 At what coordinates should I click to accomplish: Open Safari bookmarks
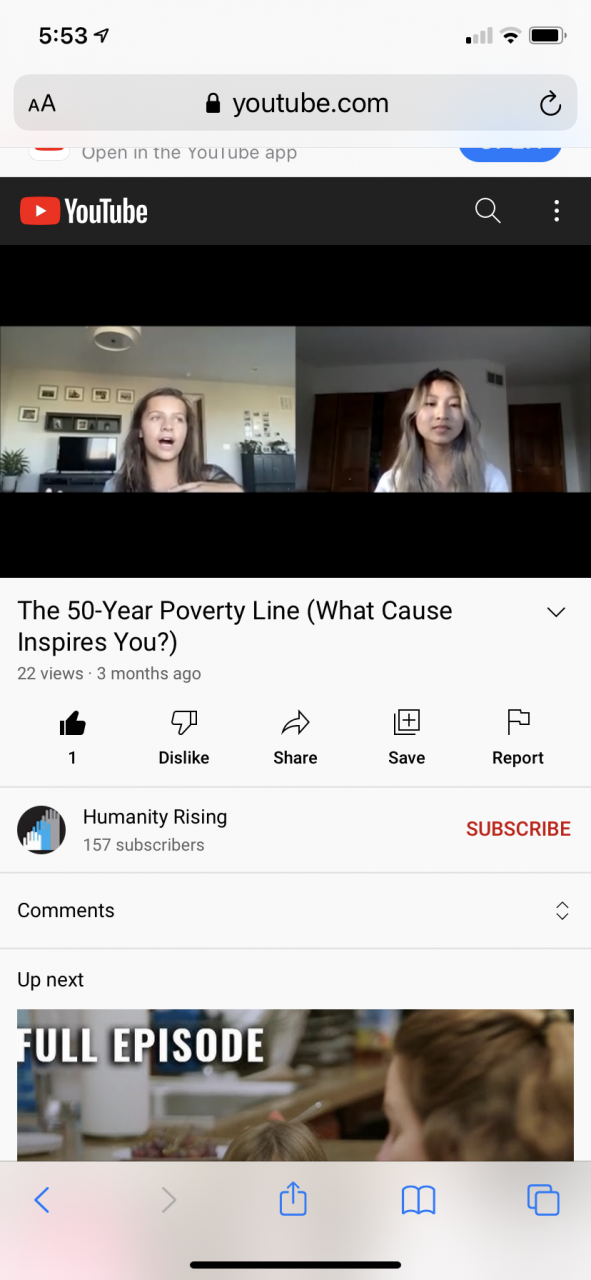pos(418,1199)
